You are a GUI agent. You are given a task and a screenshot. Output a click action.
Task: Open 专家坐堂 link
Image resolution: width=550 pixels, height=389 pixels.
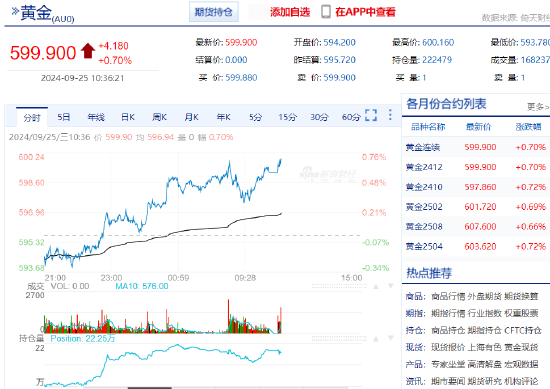pyautogui.click(x=448, y=364)
